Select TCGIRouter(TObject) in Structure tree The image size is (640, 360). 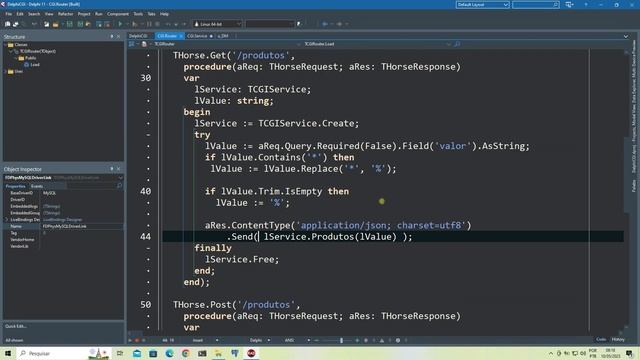click(x=38, y=51)
